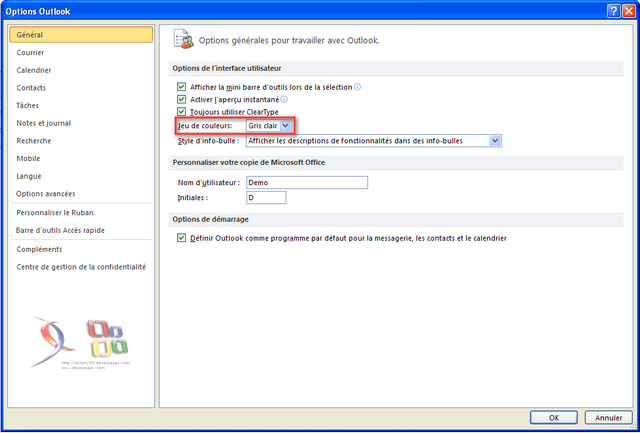Expand the 'Style d'info-bulle' dropdown
640x433 pixels.
494,141
